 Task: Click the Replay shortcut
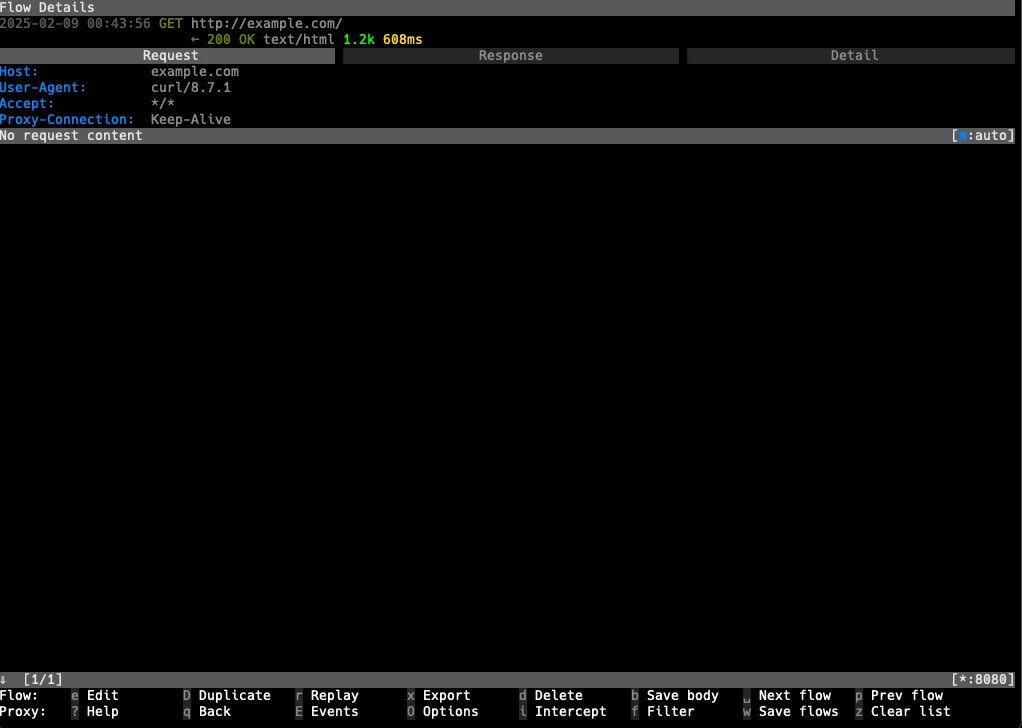click(327, 695)
